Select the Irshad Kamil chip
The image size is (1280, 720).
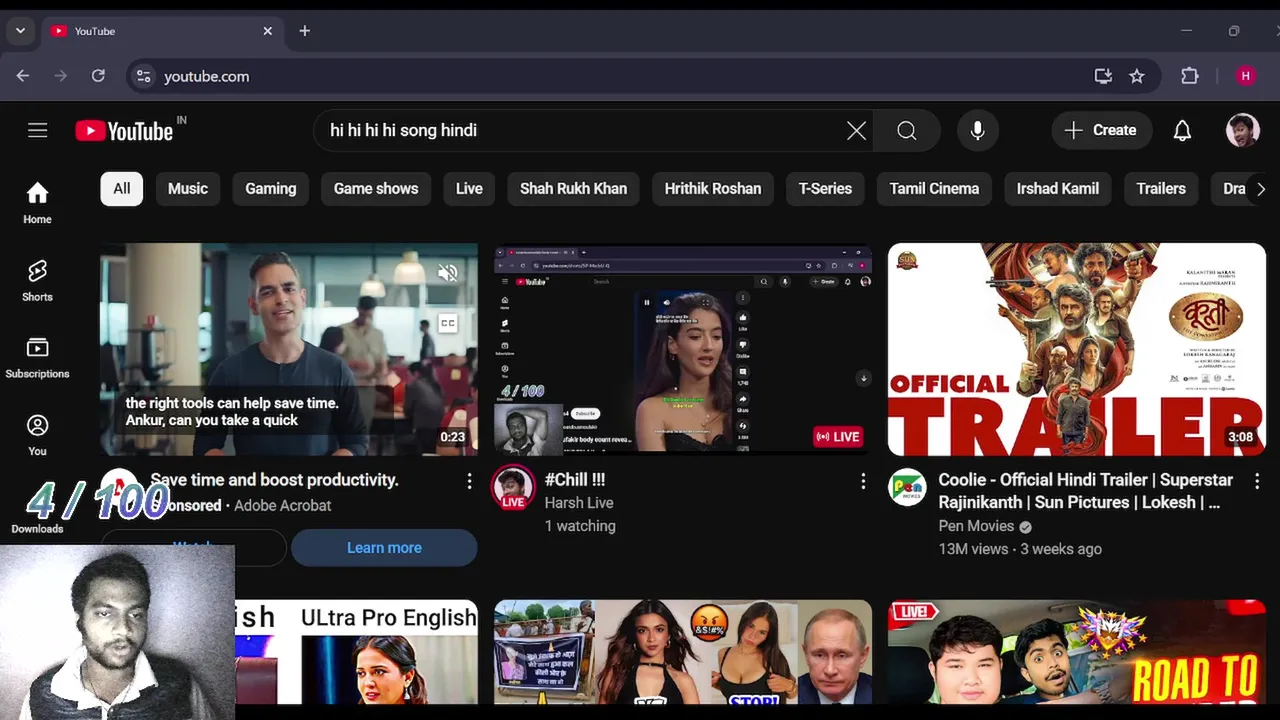(x=1058, y=188)
